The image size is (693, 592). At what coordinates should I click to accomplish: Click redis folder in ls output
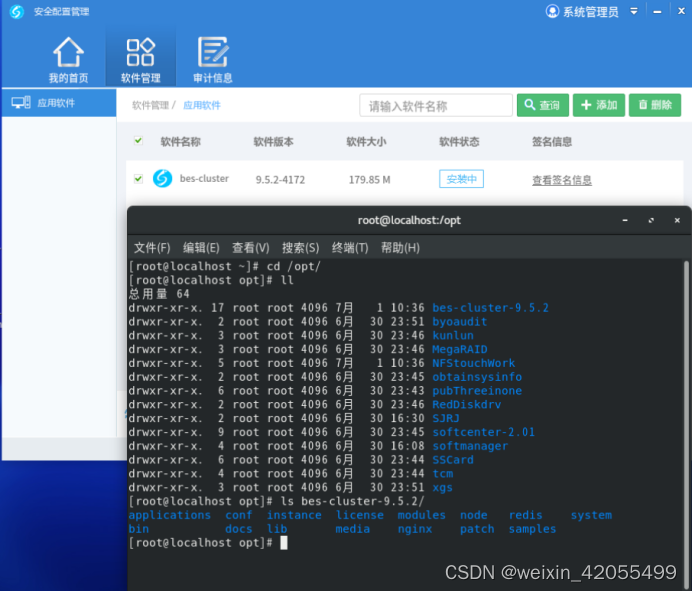tap(525, 515)
